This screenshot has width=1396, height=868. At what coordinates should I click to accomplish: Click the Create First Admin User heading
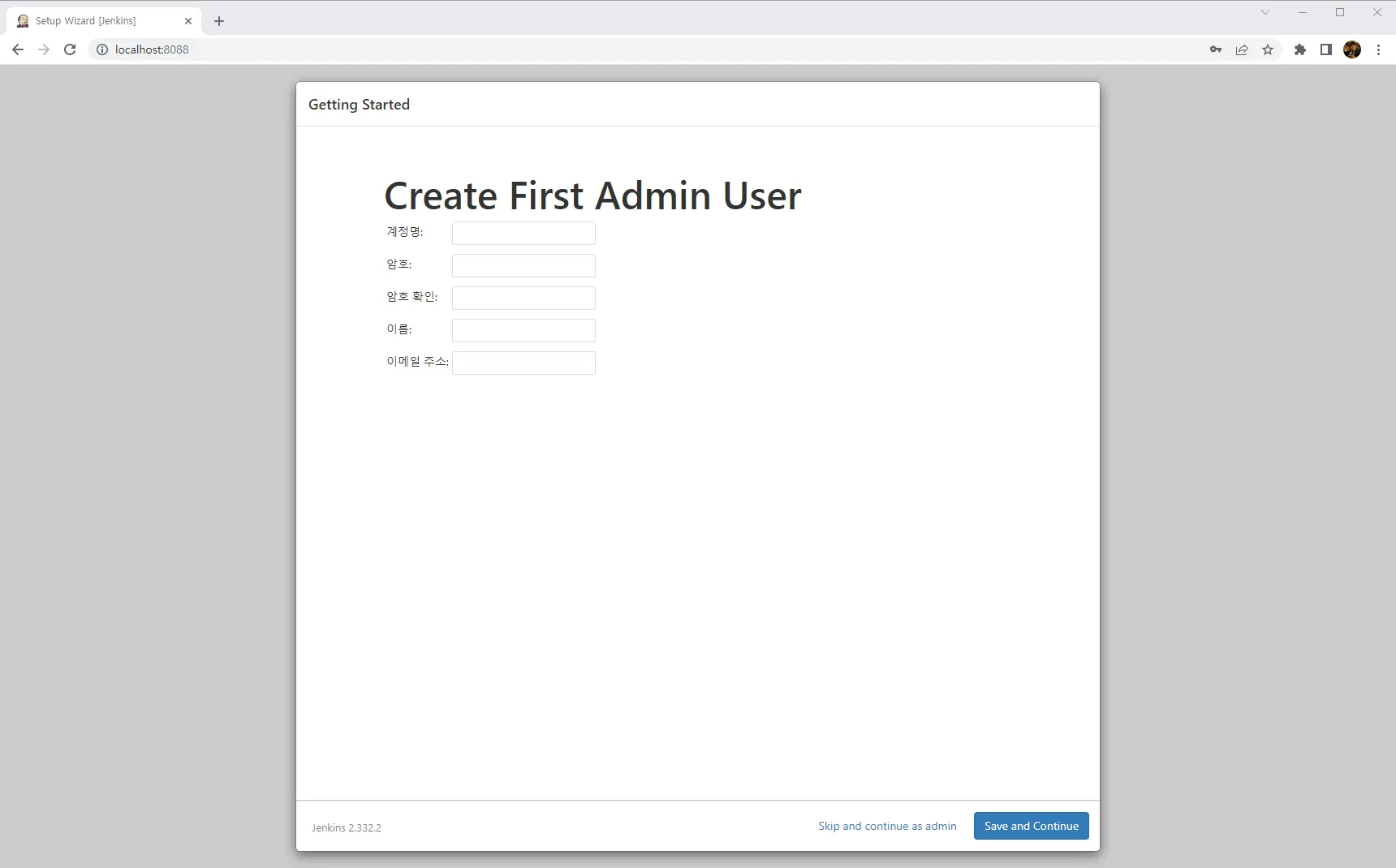point(592,196)
